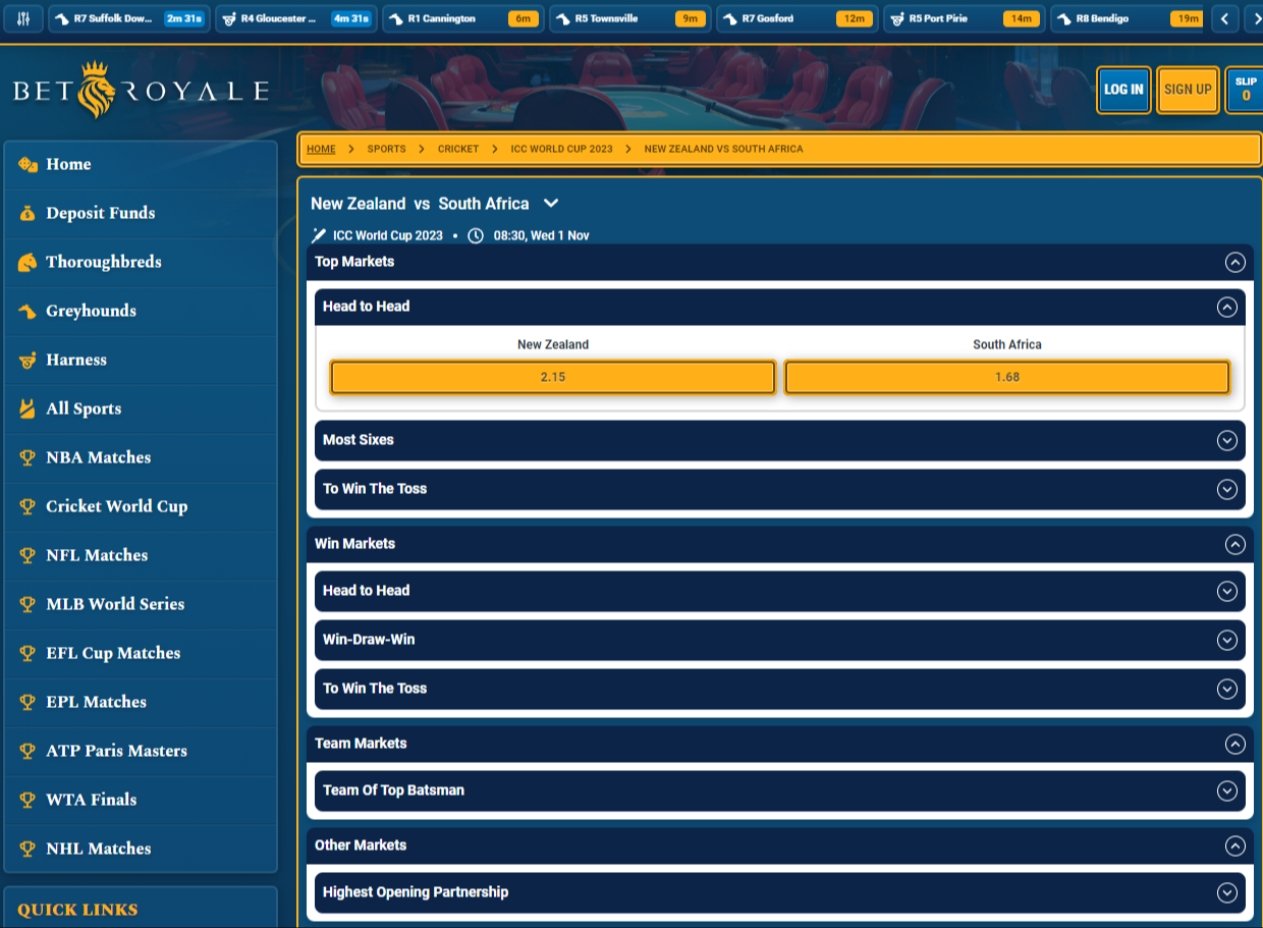Viewport: 1263px width, 928px height.
Task: Click the cricket bat icon beside ICC World Cup 2023
Action: coord(319,236)
